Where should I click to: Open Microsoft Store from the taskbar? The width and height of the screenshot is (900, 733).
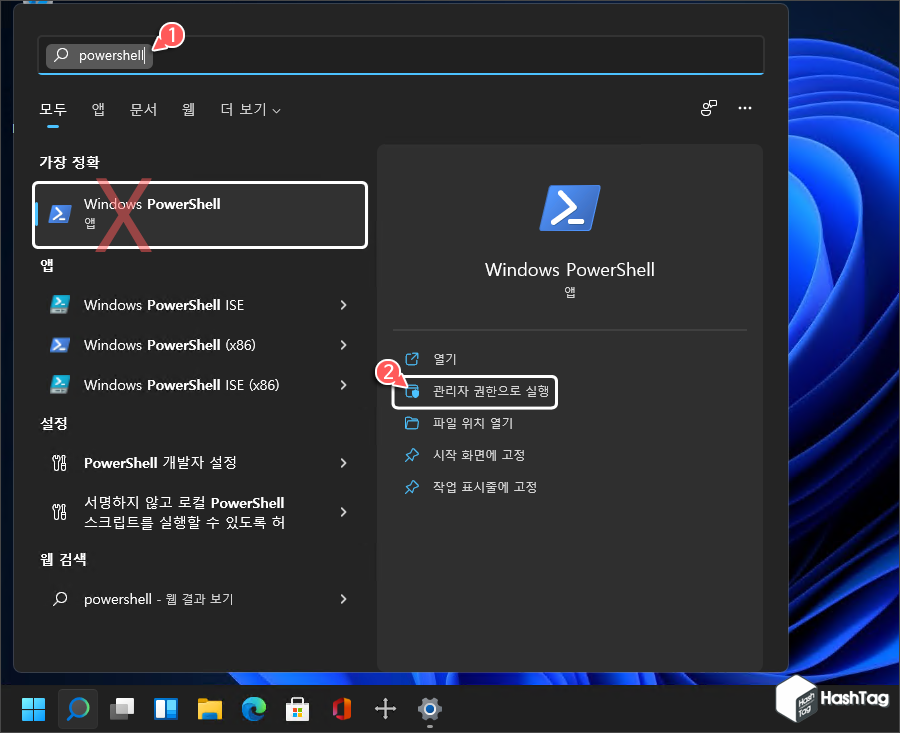297,709
